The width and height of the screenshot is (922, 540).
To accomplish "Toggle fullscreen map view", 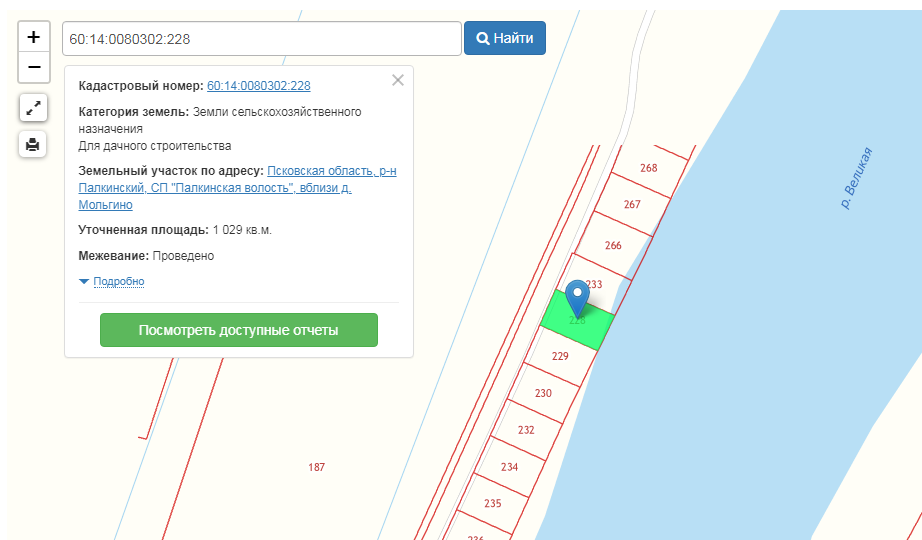I will click(33, 108).
